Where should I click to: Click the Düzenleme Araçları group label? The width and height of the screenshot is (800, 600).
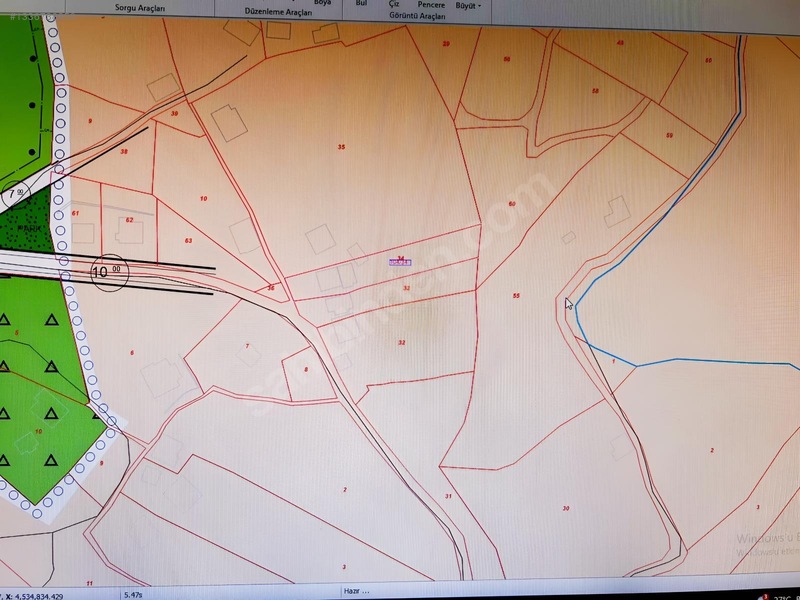point(278,11)
